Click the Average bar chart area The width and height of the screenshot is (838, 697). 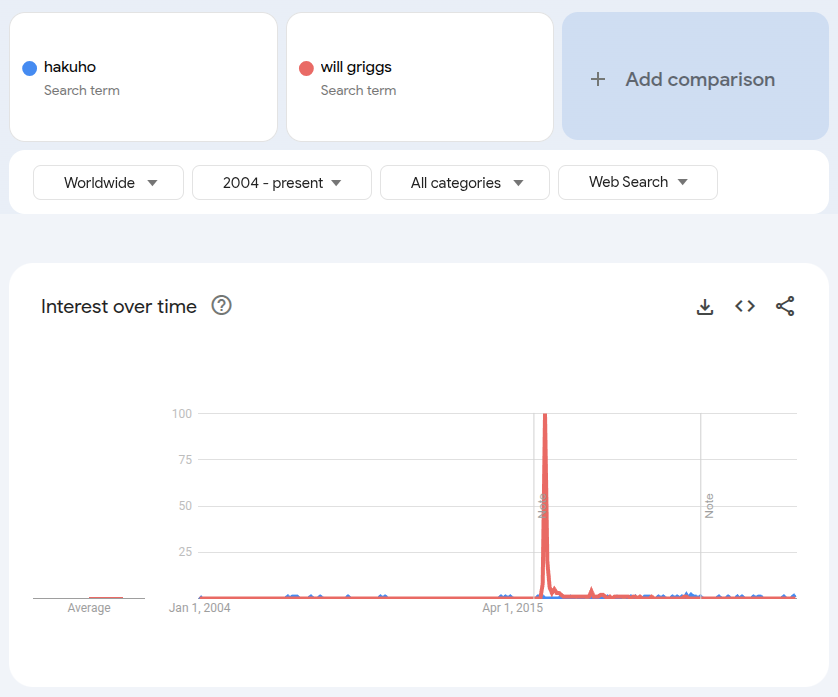tap(89, 597)
